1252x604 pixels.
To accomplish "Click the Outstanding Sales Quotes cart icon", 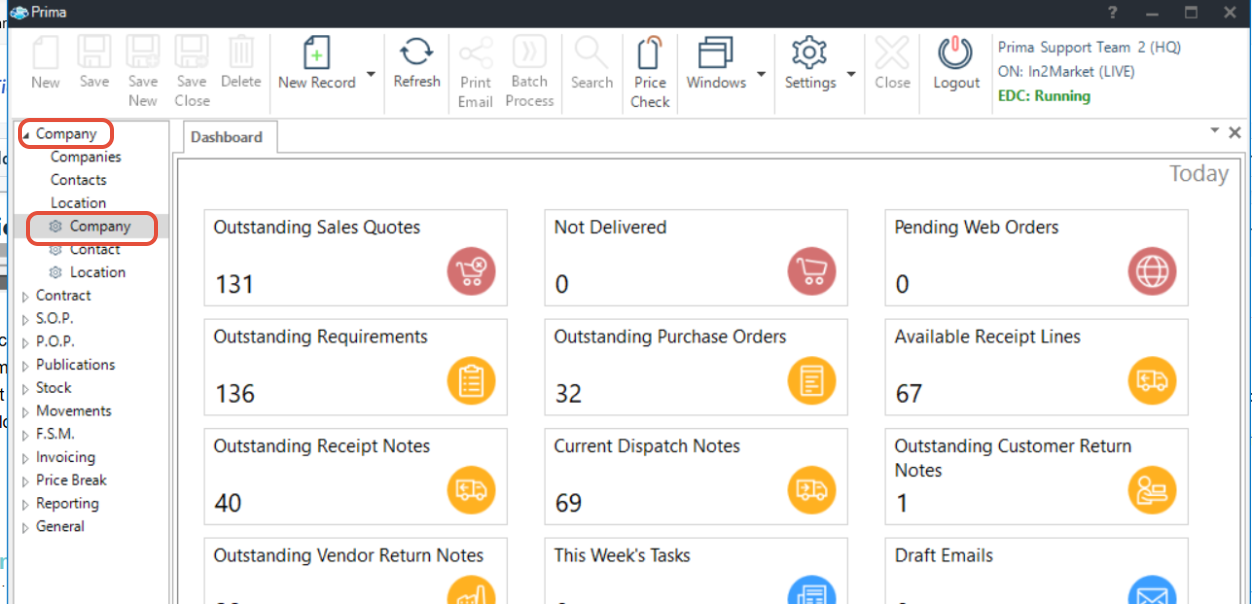I will [471, 271].
